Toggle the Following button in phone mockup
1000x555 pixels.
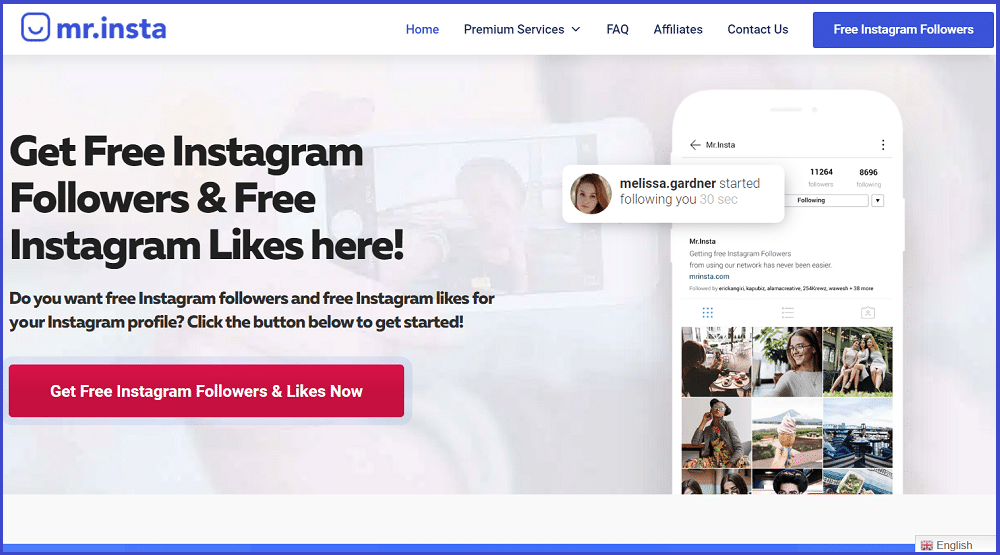coord(827,200)
